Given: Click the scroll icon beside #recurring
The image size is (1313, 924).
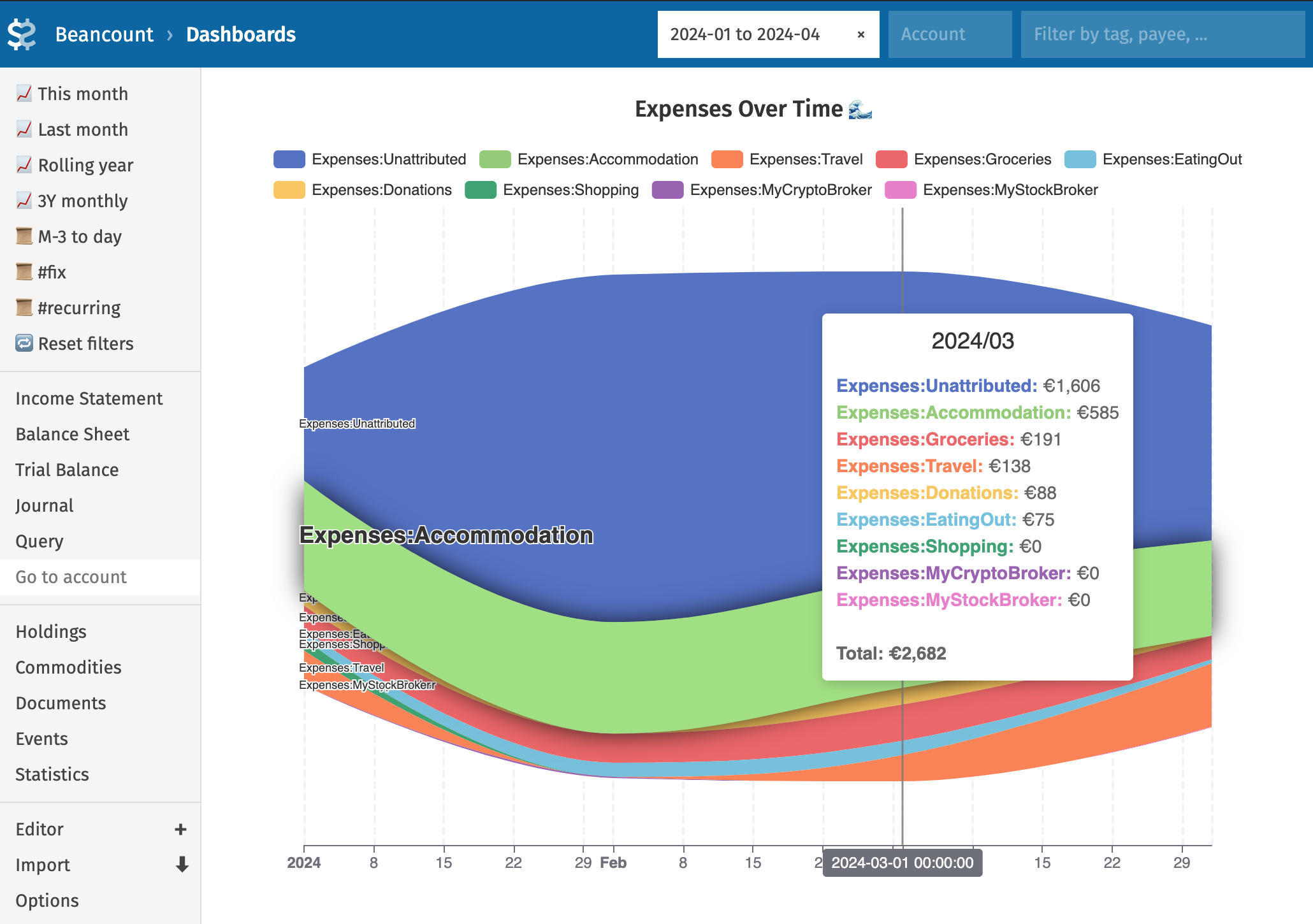Looking at the screenshot, I should [24, 308].
